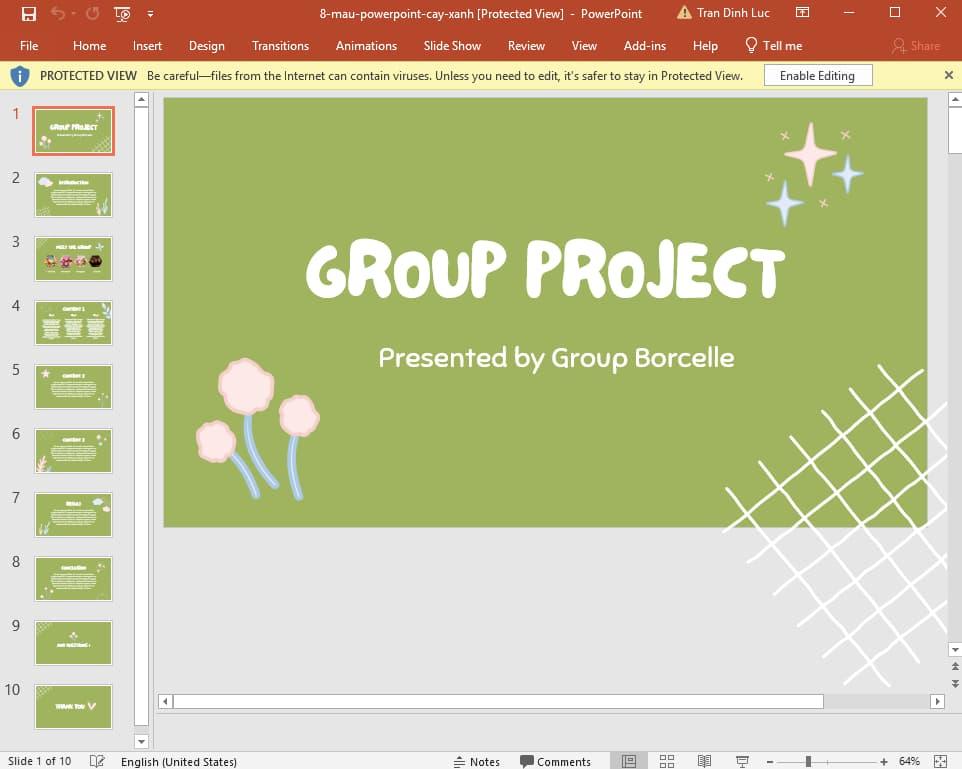Viewport: 962px width, 769px height.
Task: Open the Animations ribbon tab
Action: click(x=366, y=45)
